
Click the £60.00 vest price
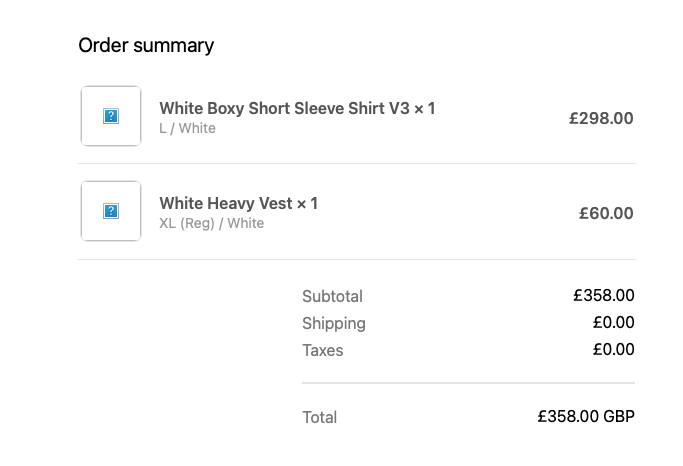(x=606, y=213)
